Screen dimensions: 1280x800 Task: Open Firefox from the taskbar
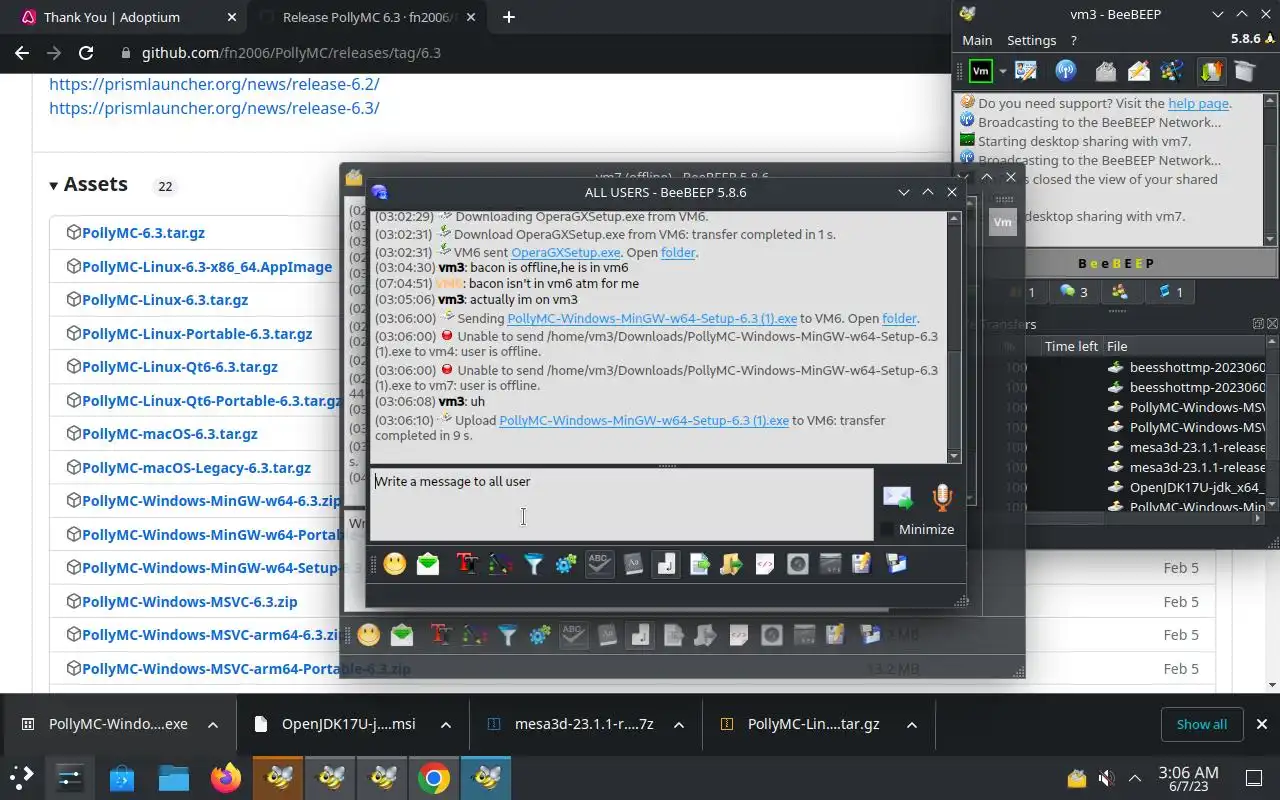(x=226, y=778)
